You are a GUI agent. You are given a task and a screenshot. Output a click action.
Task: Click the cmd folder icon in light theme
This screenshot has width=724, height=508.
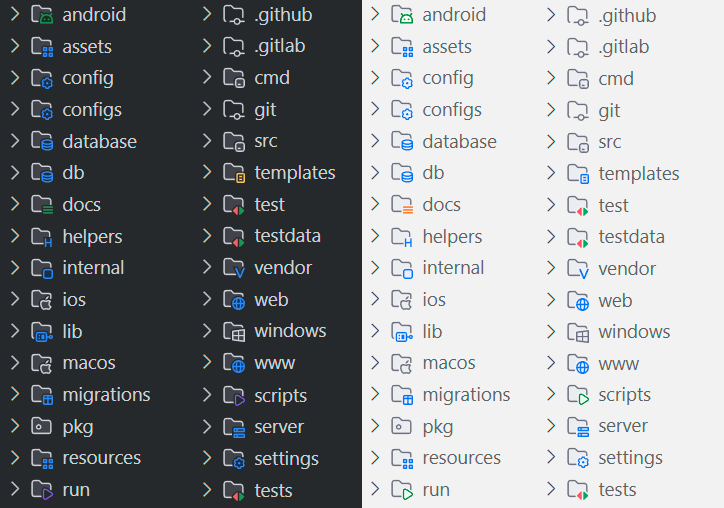point(578,79)
